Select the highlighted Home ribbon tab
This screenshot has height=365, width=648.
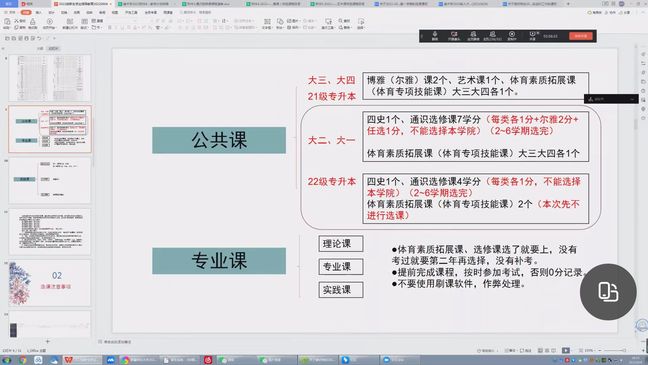tap(26, 12)
